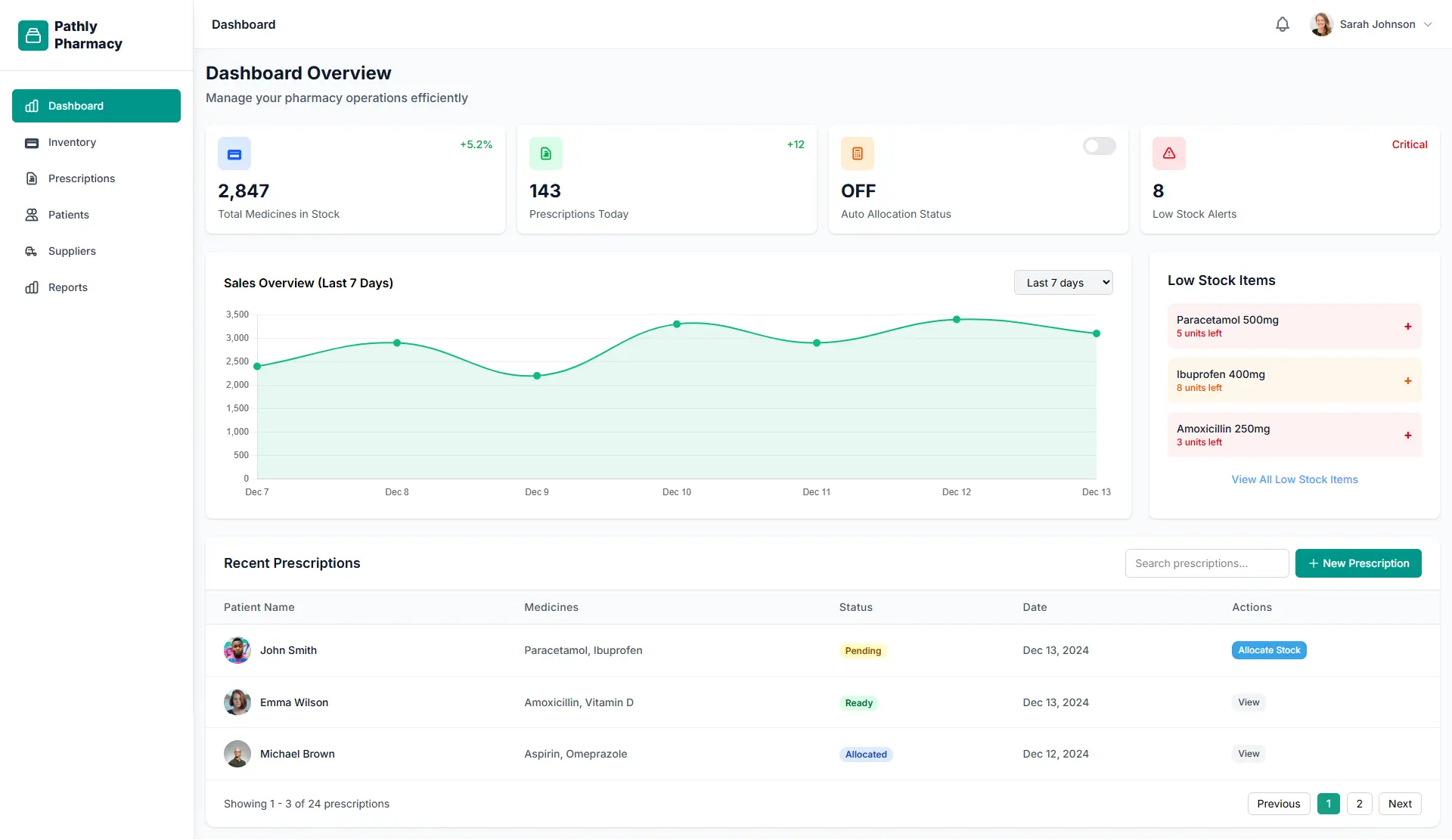This screenshot has height=840, width=1452.
Task: Click the Date column header
Action: pyautogui.click(x=1035, y=607)
